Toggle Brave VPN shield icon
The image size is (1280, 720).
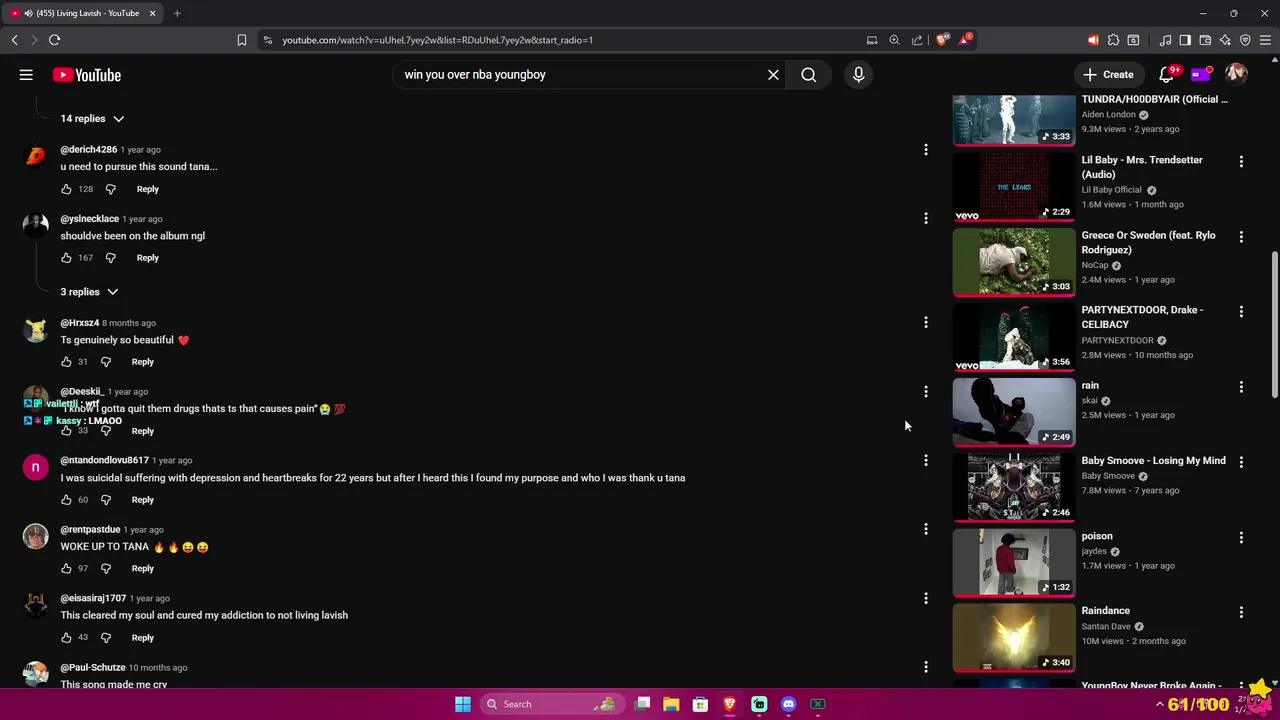(1245, 40)
